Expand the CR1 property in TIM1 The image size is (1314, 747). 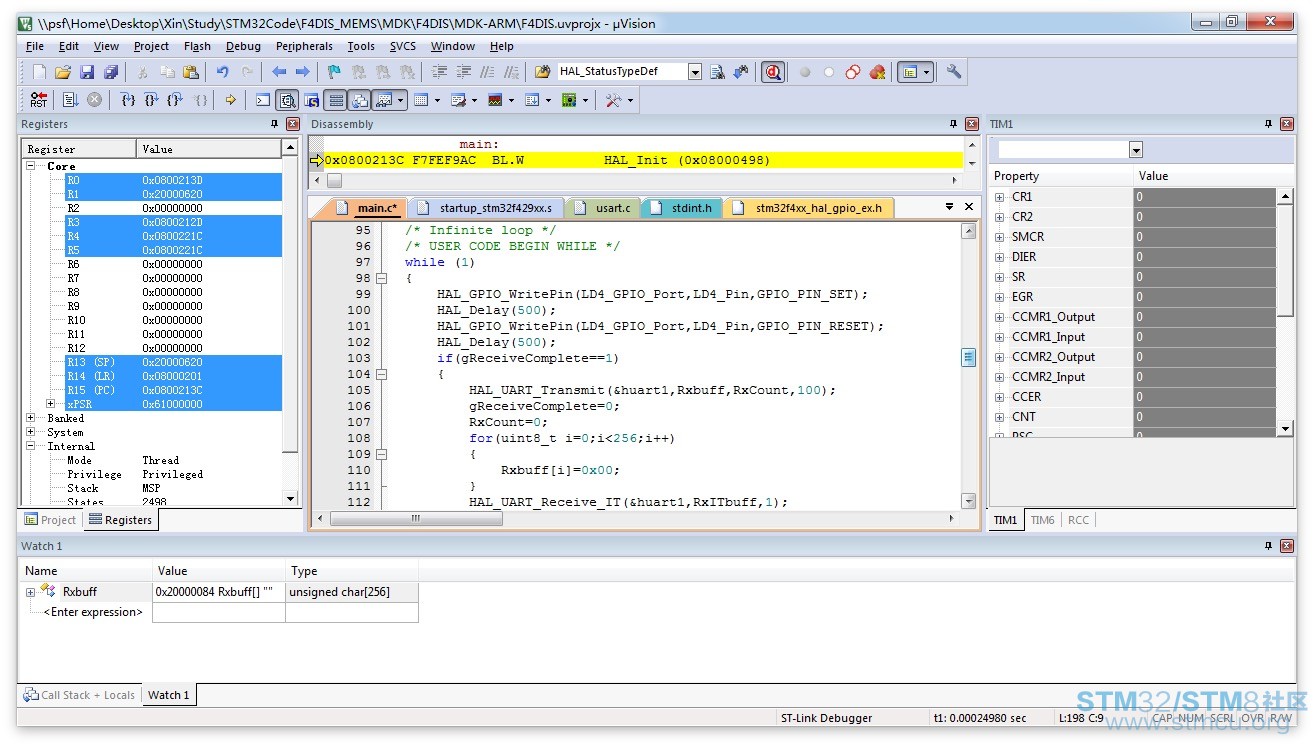coord(999,197)
